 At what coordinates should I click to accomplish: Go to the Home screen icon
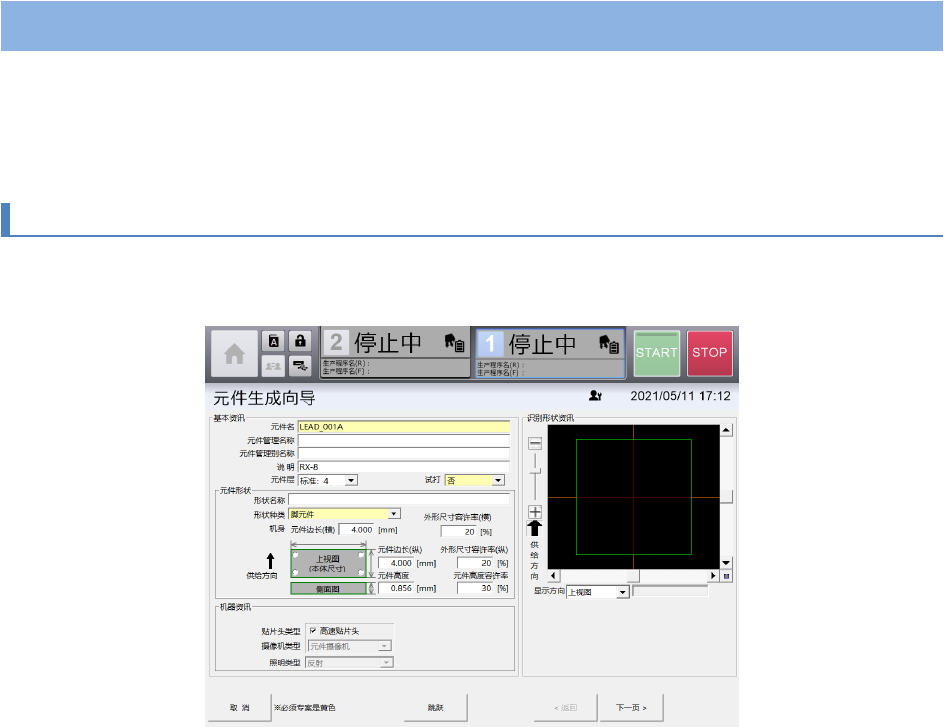click(x=234, y=353)
